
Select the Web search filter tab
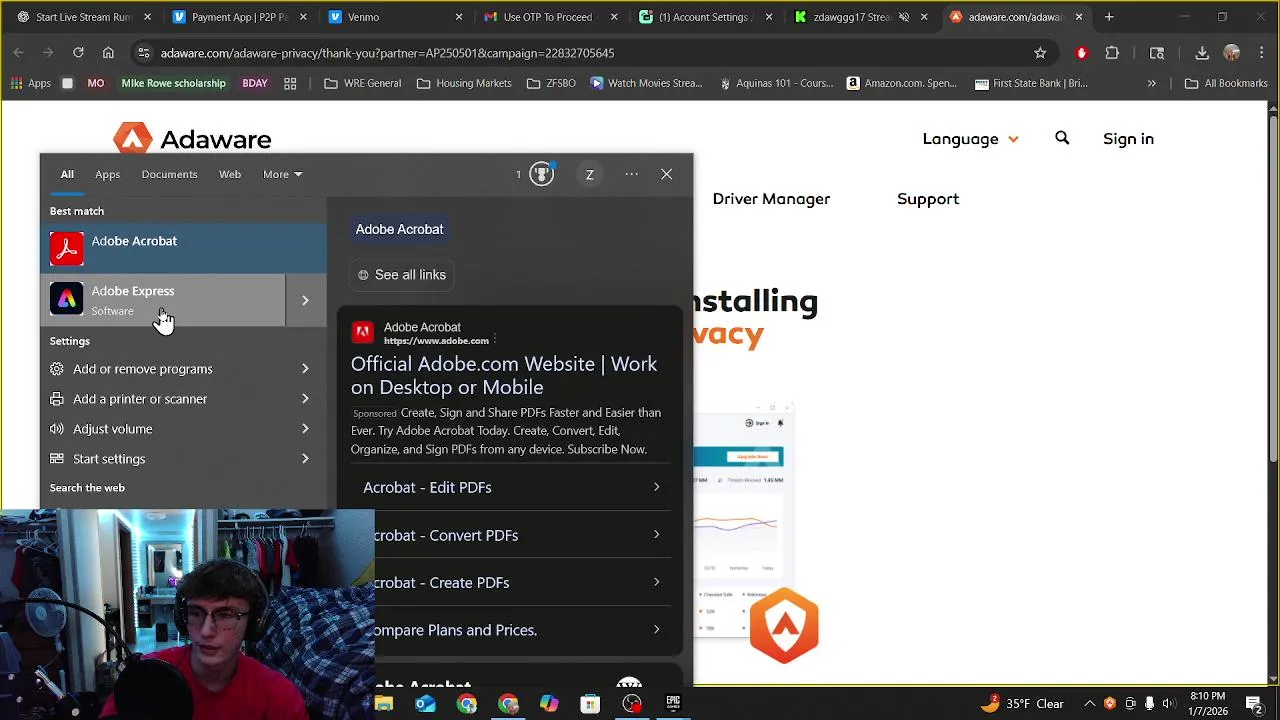(230, 174)
